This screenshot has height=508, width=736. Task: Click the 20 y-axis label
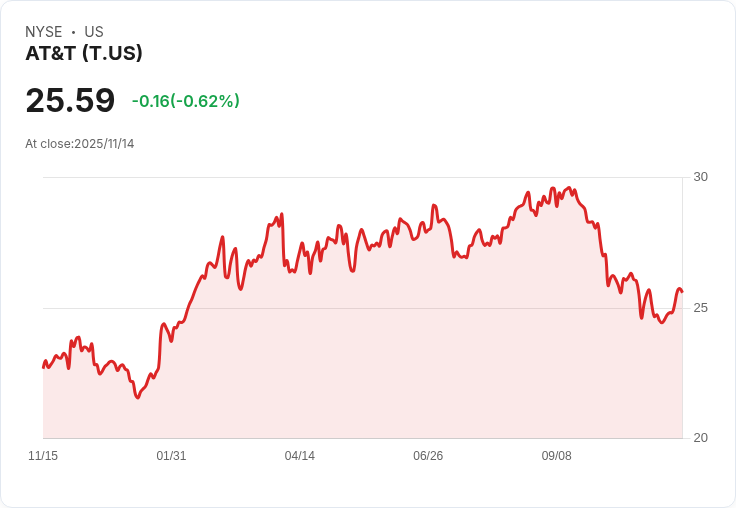coord(700,438)
